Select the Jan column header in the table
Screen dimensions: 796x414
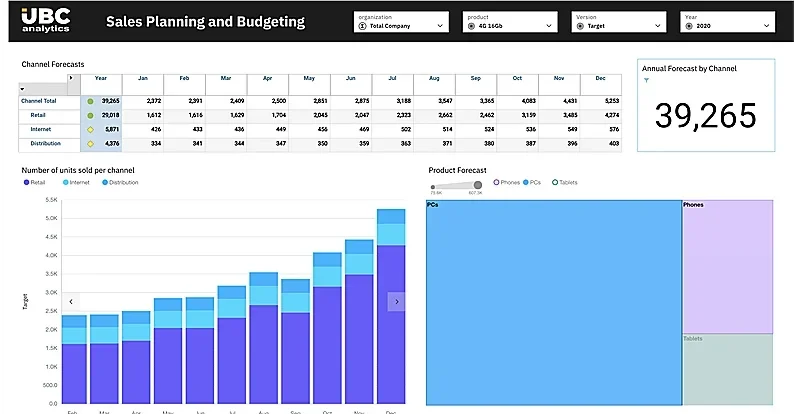click(142, 78)
